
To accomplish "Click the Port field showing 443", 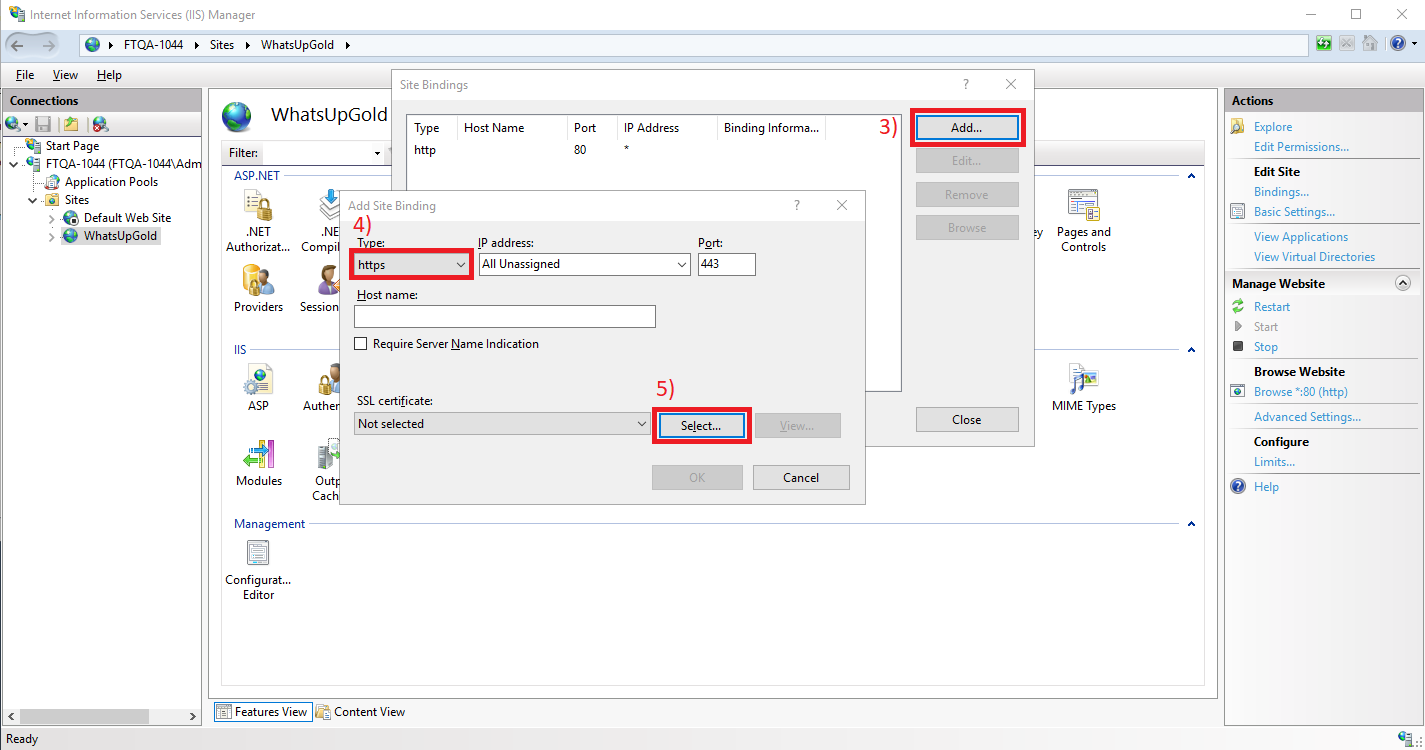I will point(727,264).
